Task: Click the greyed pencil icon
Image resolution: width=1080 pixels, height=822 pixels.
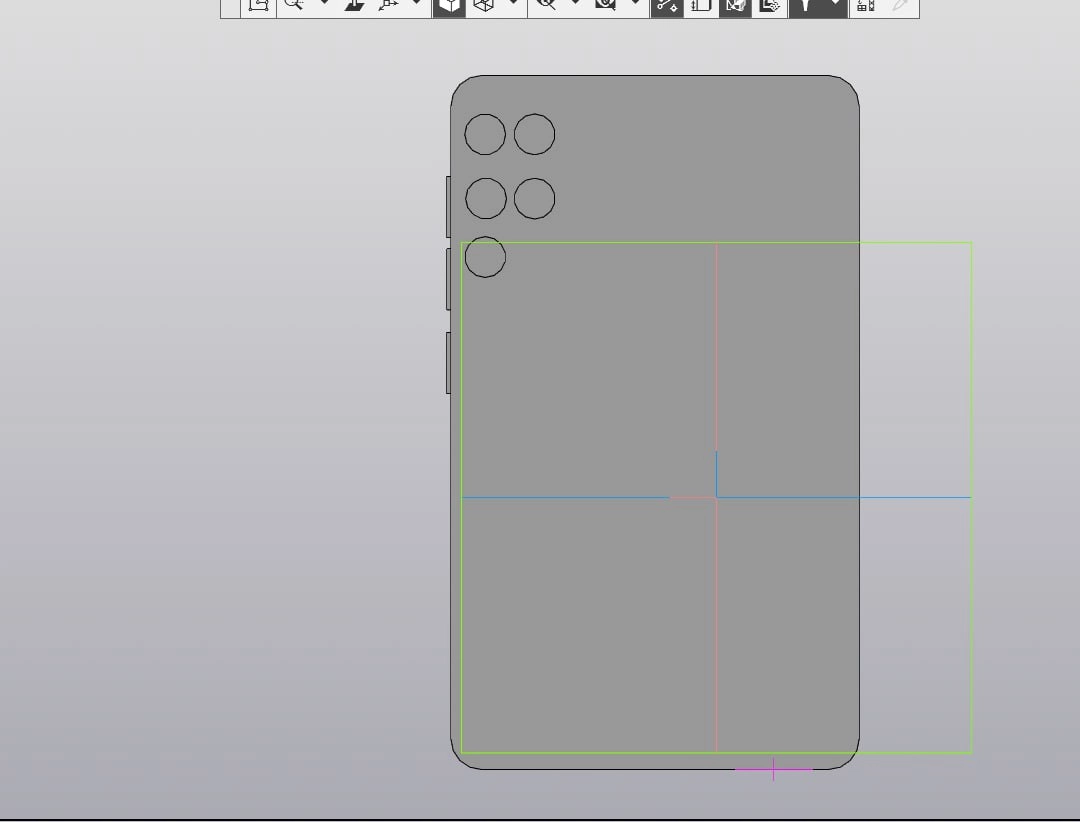Action: tap(900, 6)
